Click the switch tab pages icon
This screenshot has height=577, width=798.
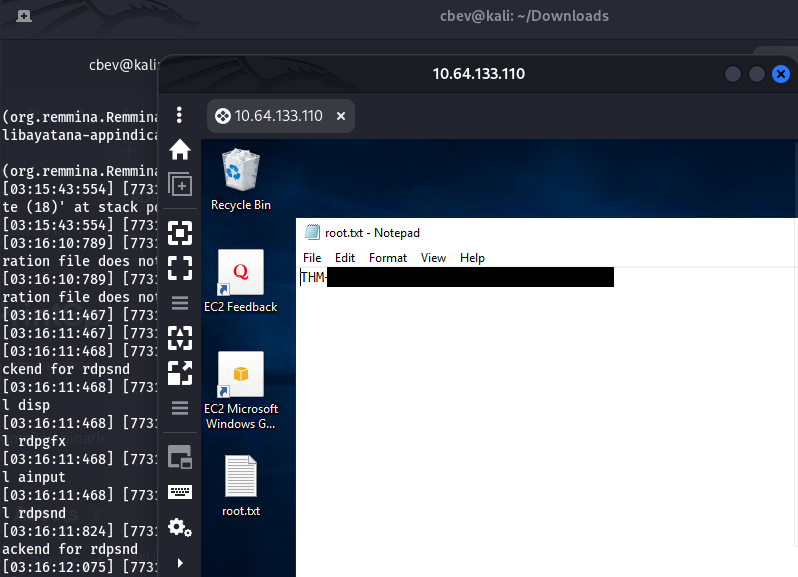click(x=180, y=457)
